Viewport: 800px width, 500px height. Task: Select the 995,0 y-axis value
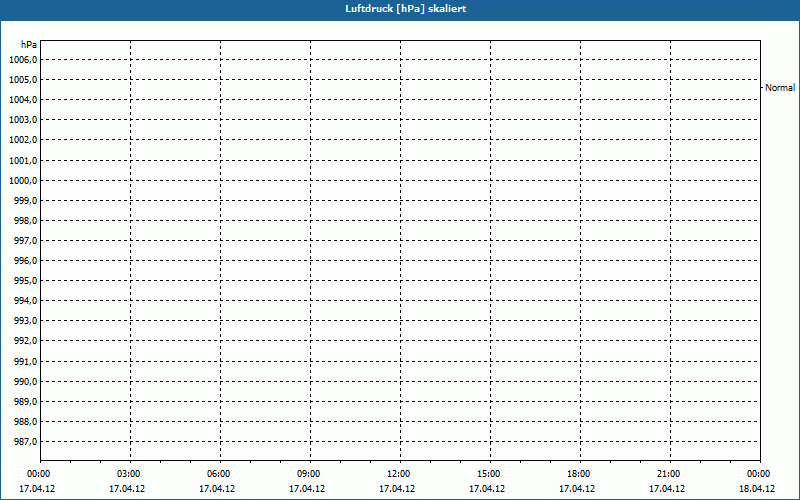26,281
